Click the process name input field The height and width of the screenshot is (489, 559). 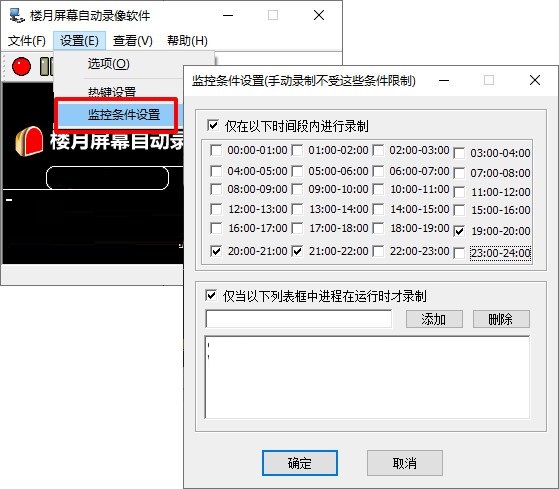click(299, 319)
